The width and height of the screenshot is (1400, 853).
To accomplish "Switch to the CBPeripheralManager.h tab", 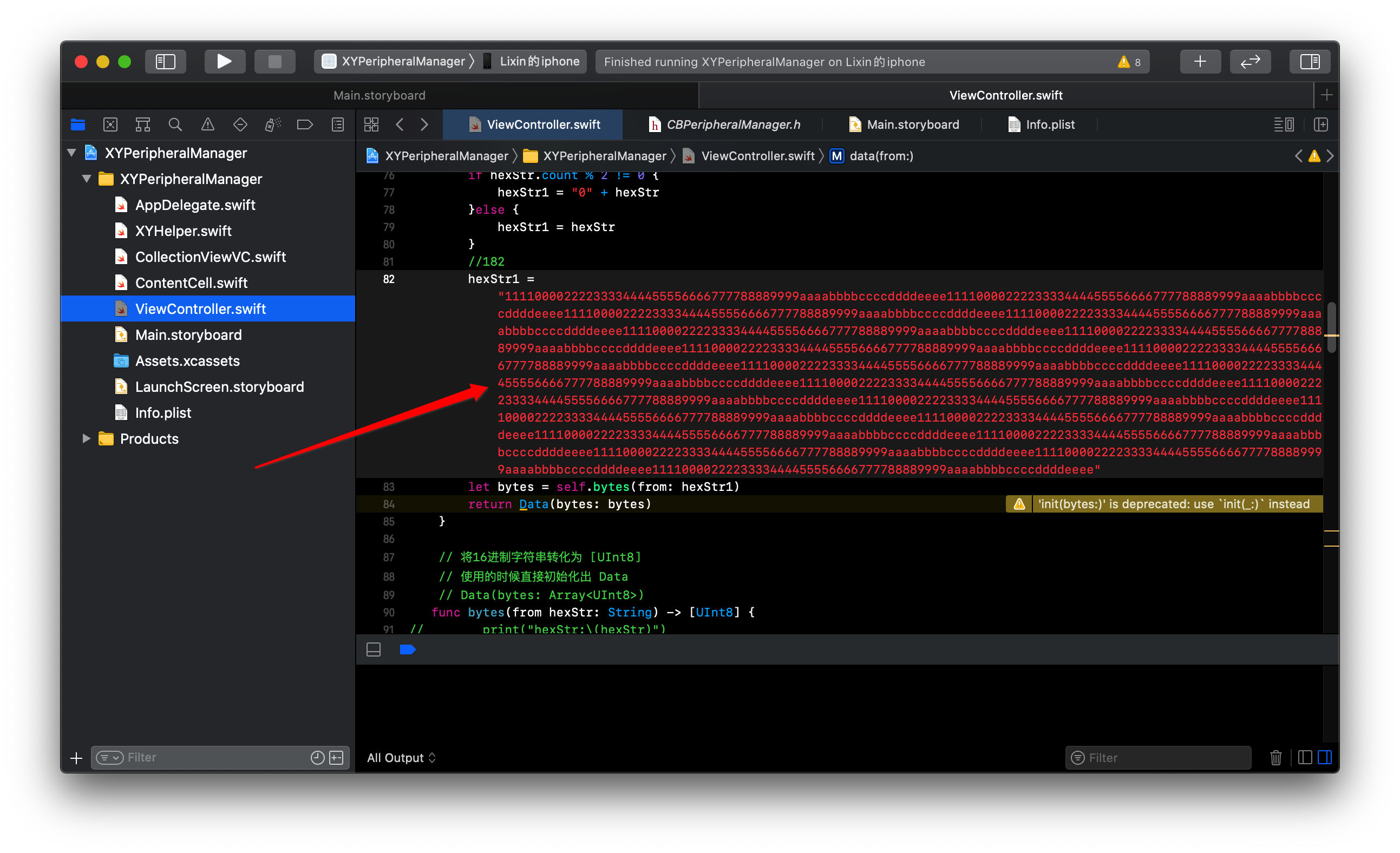I will click(x=732, y=124).
